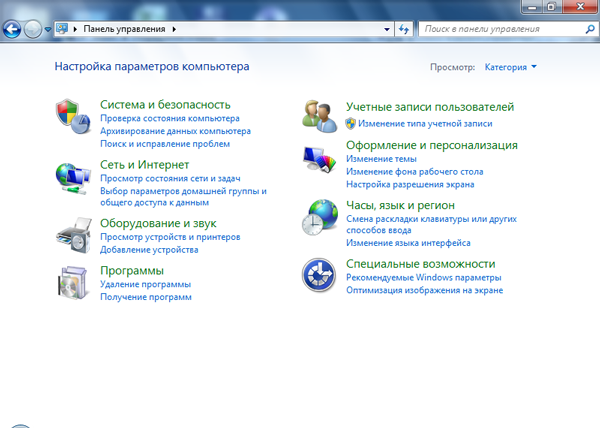
Task: Open Оформление и персонализация category
Action: pyautogui.click(x=432, y=145)
